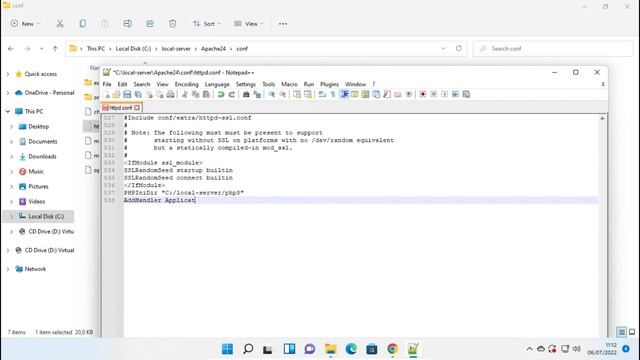Click the Print icon in Notepad++ toolbar
640x360 pixels.
coord(171,95)
